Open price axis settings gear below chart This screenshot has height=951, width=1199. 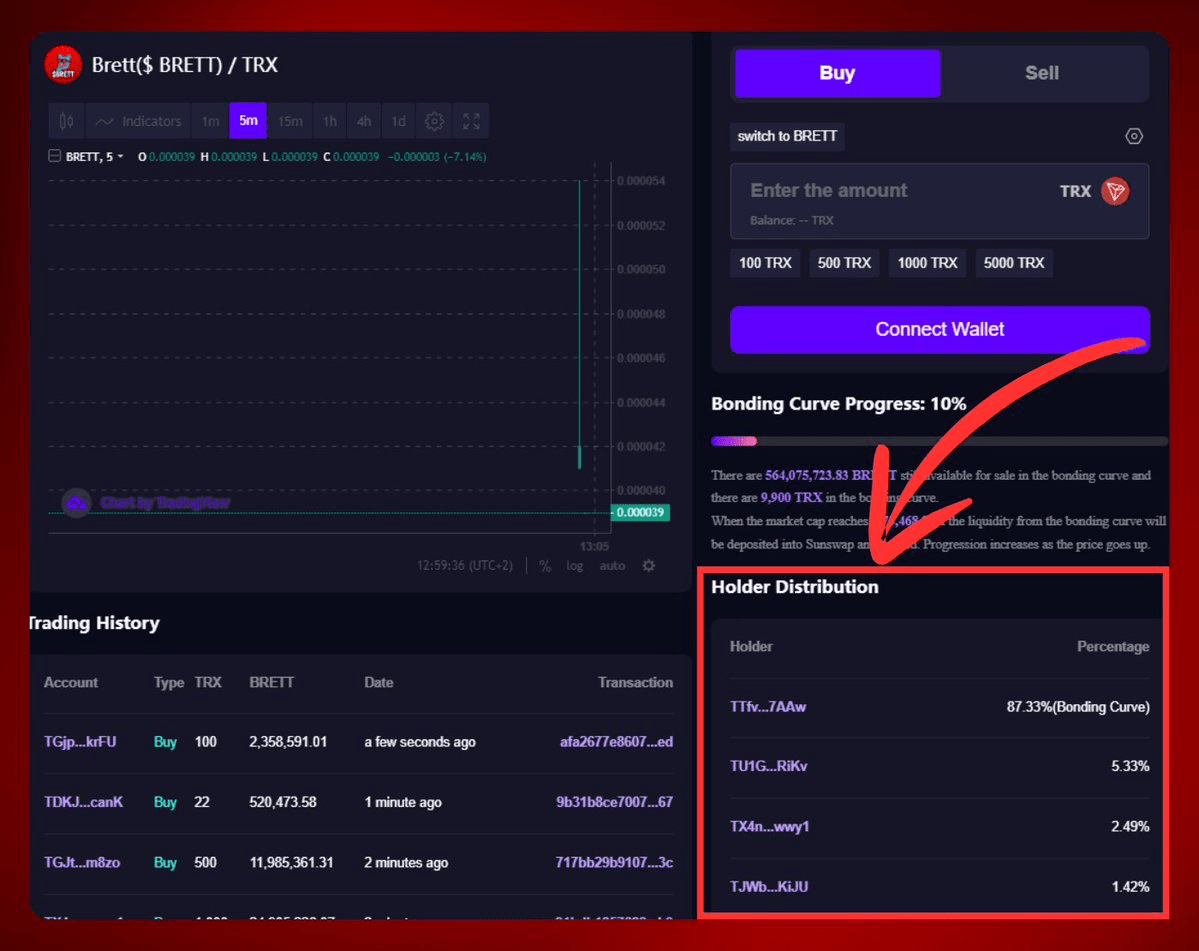(648, 566)
